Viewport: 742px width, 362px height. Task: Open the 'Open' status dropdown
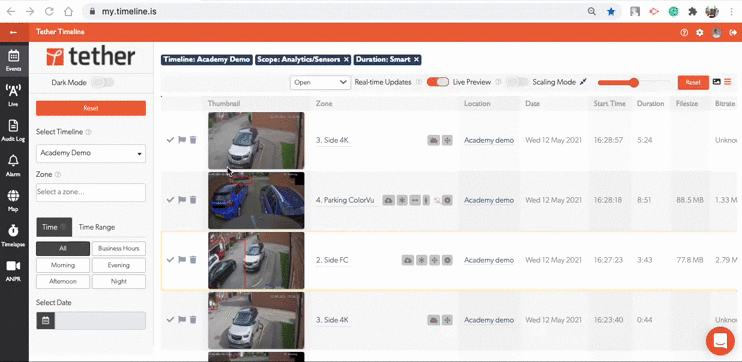coord(320,82)
